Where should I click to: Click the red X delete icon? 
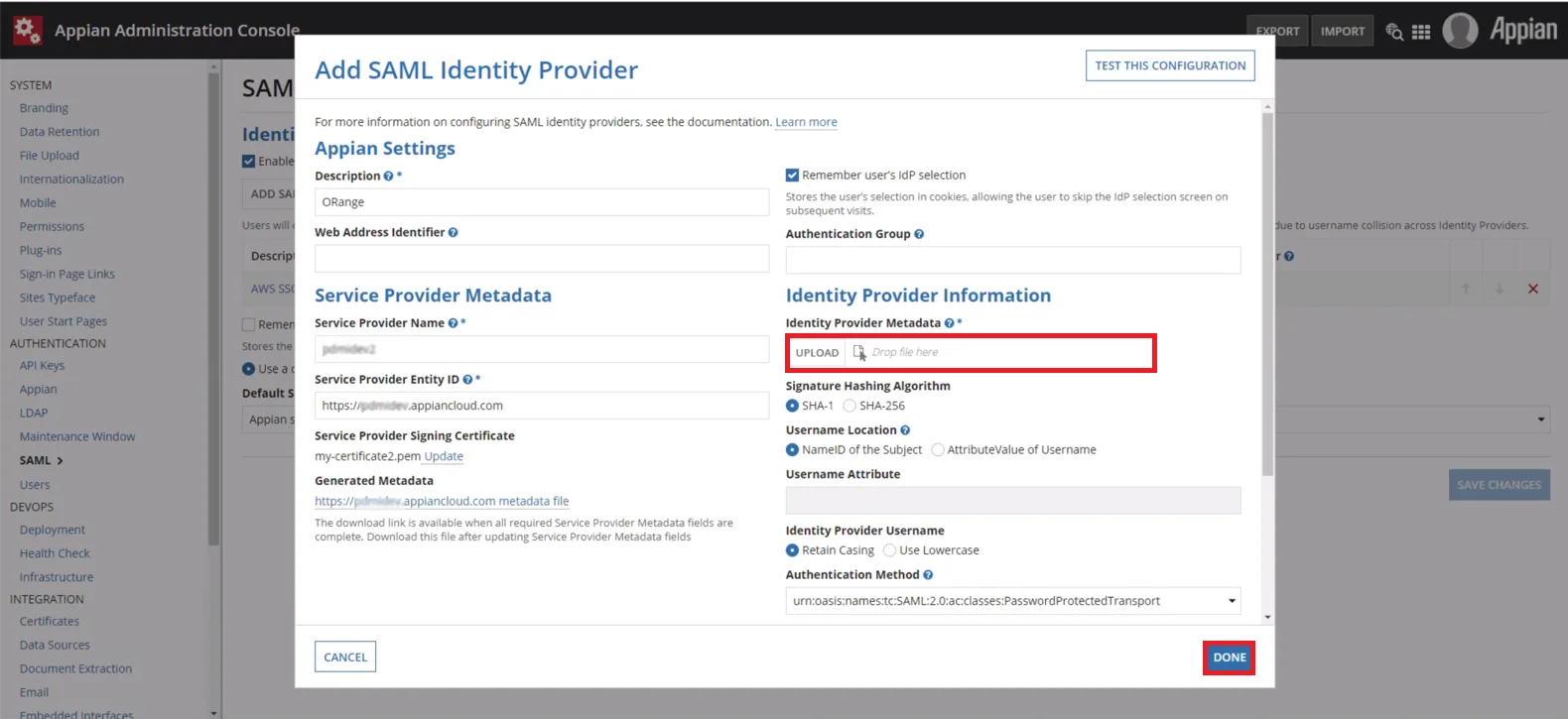[1532, 289]
